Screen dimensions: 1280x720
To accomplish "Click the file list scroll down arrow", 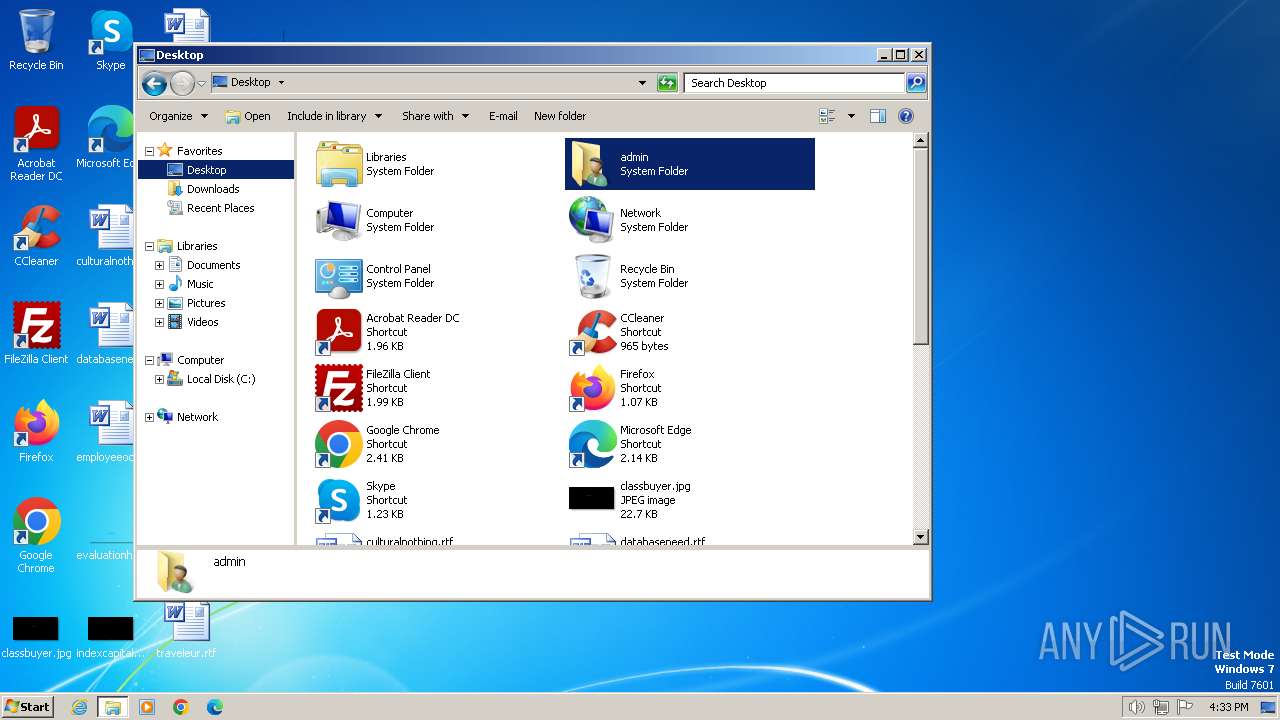I will pyautogui.click(x=921, y=537).
